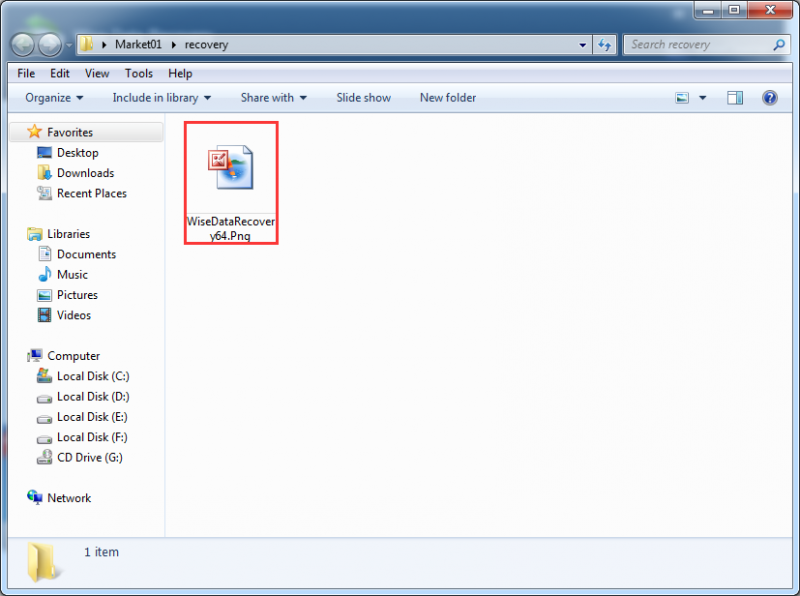Image resolution: width=800 pixels, height=596 pixels.
Task: Open the Include in library dropdown
Action: pyautogui.click(x=162, y=97)
